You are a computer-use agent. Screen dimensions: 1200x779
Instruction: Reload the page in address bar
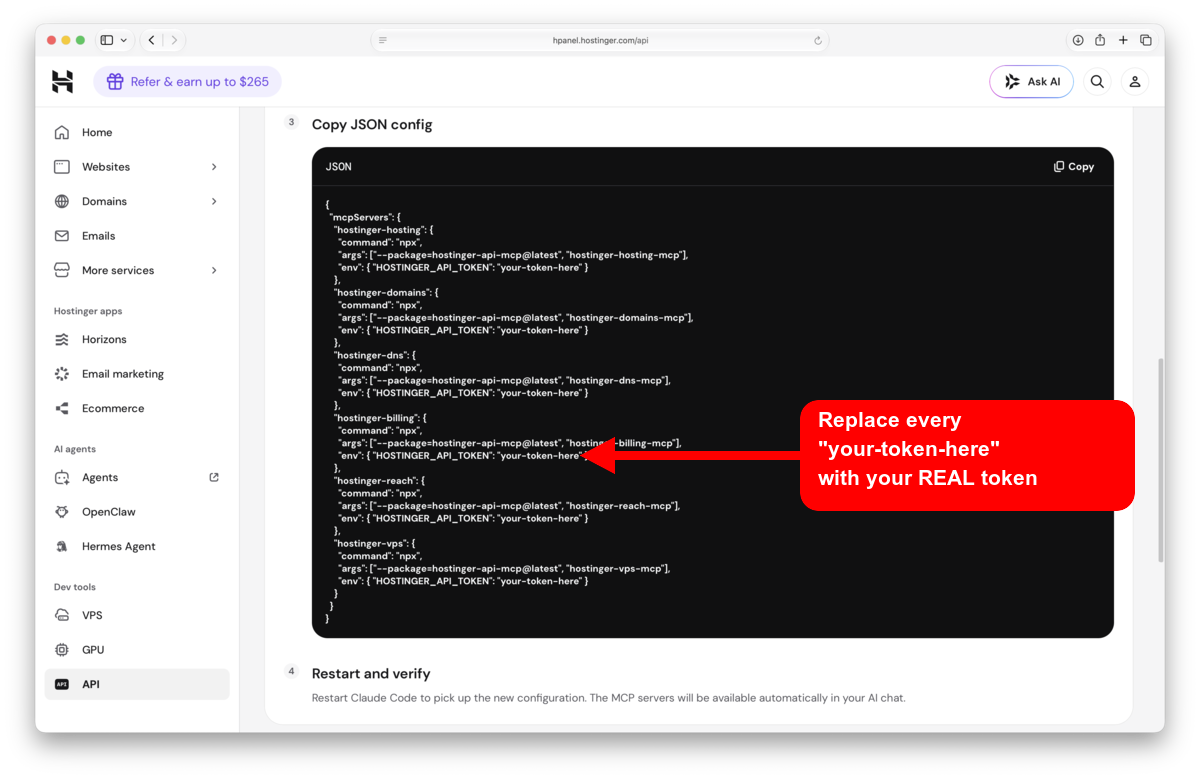tap(818, 41)
